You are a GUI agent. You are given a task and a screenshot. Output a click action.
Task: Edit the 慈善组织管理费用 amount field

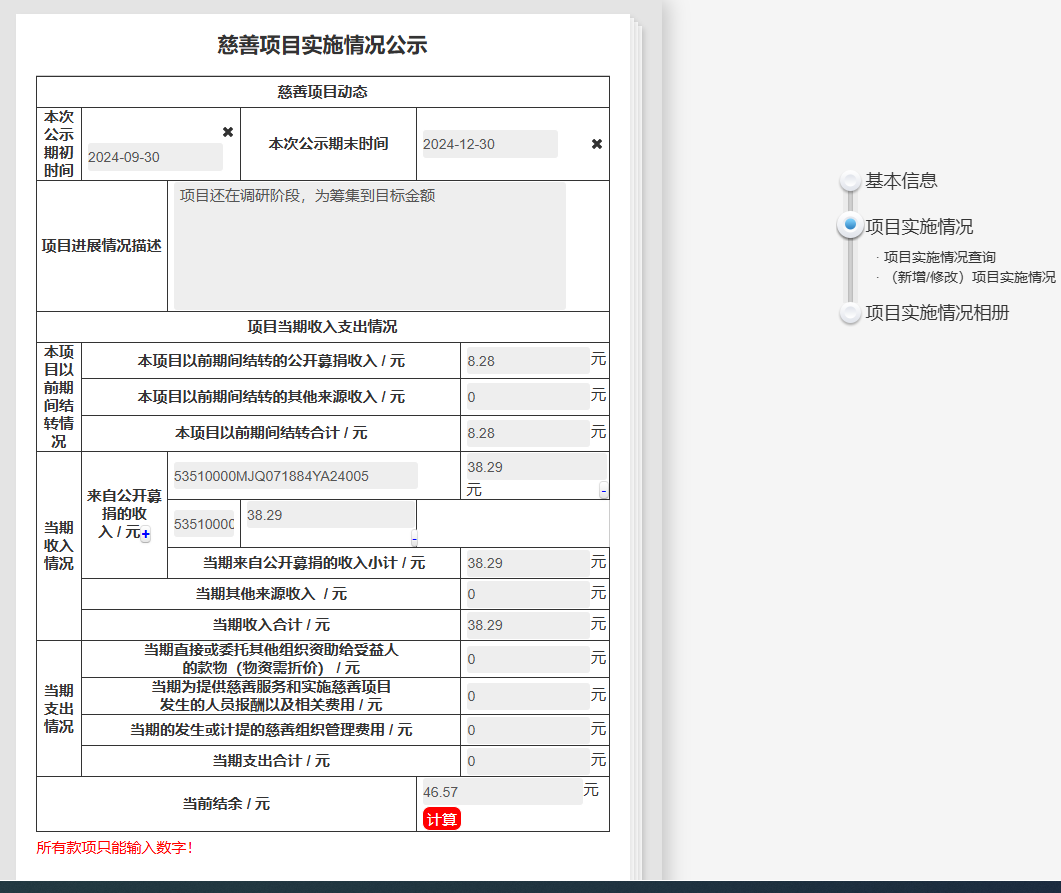(527, 730)
